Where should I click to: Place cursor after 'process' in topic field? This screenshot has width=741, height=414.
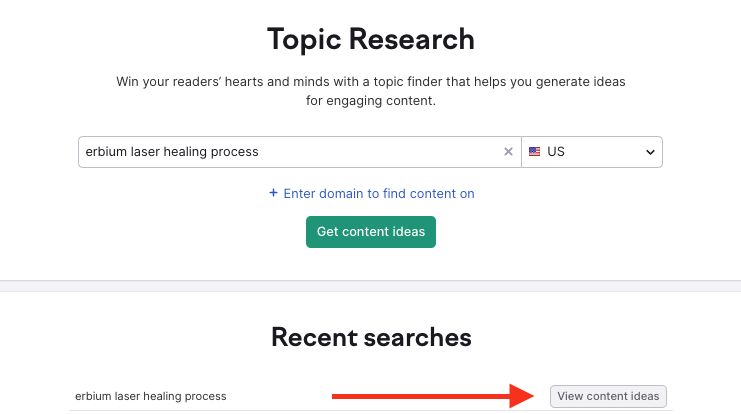260,152
